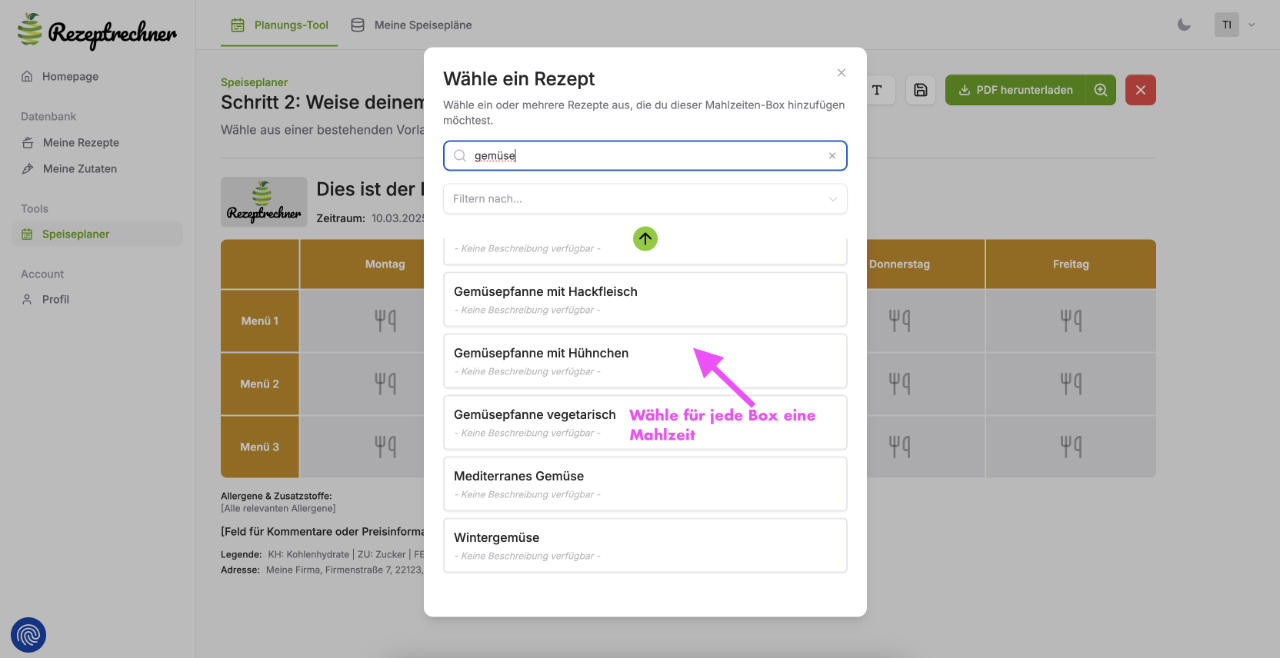This screenshot has height=658, width=1280.
Task: Go to Meine Zutaten in the sidebar
Action: point(79,169)
